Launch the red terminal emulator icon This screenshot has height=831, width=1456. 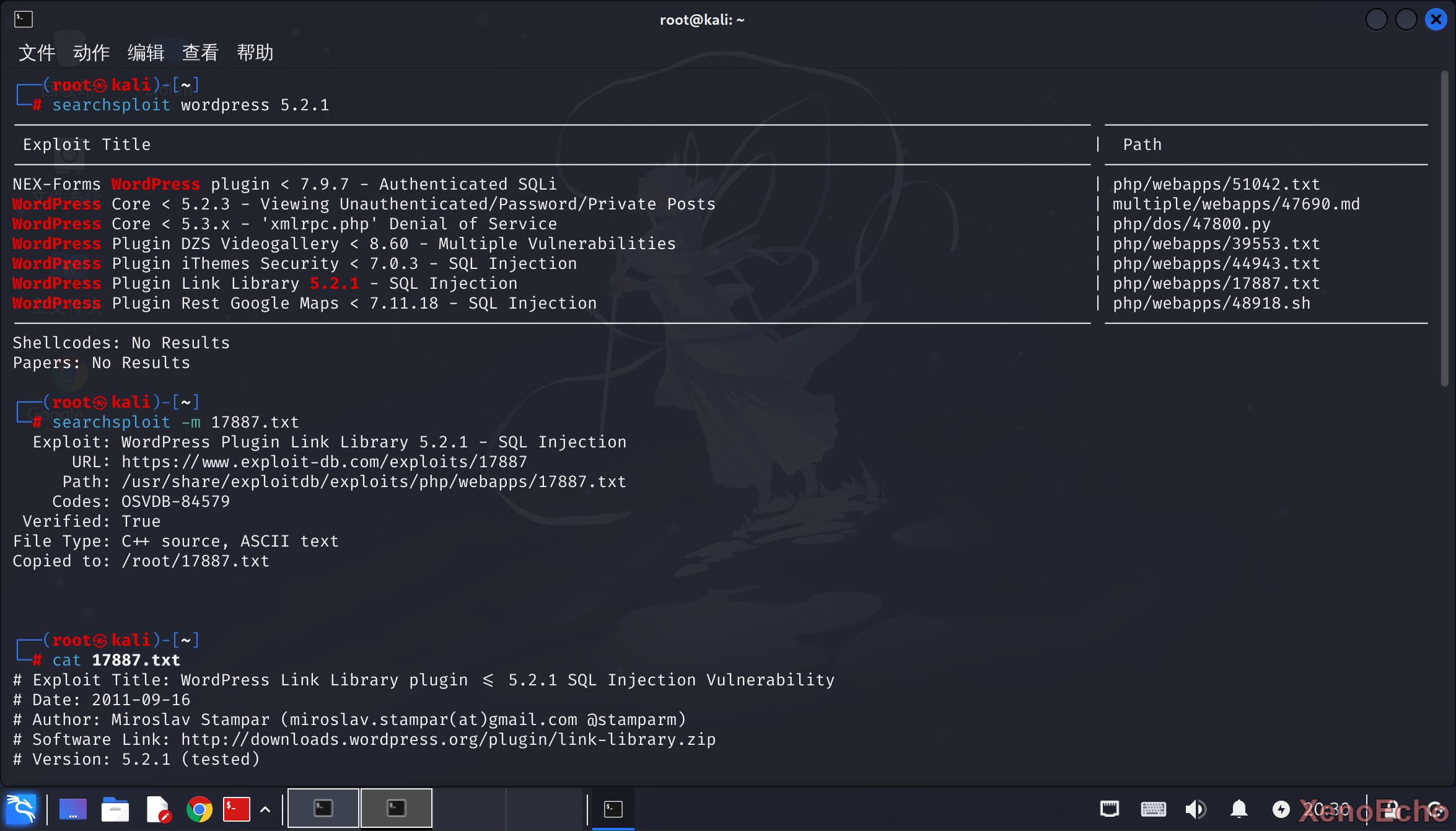(x=236, y=809)
